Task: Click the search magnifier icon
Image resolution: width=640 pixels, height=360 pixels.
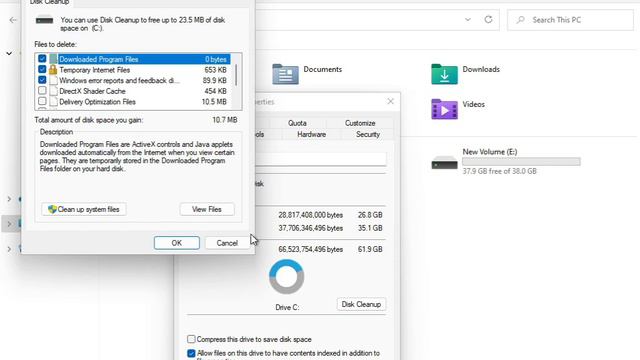Action: click(520, 20)
